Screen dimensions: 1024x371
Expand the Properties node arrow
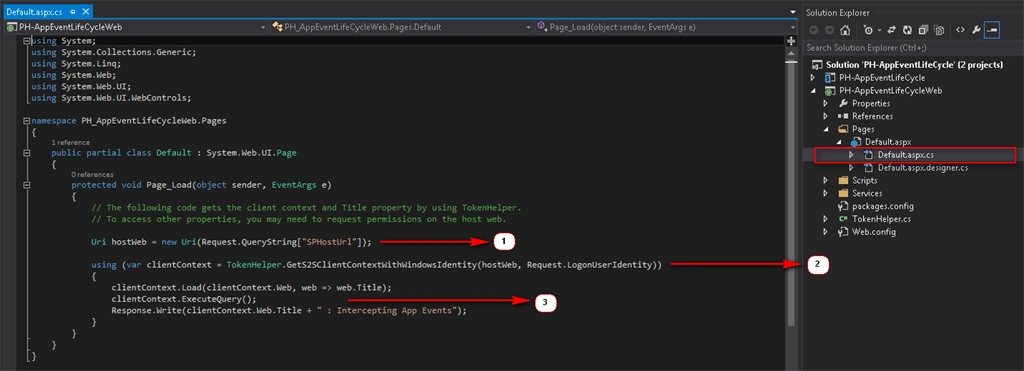(x=826, y=103)
